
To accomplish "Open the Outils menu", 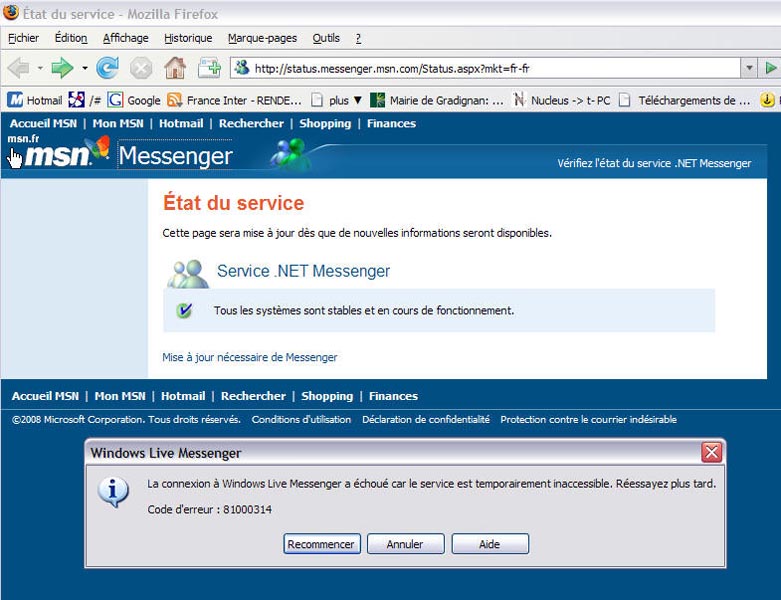I will tap(326, 38).
